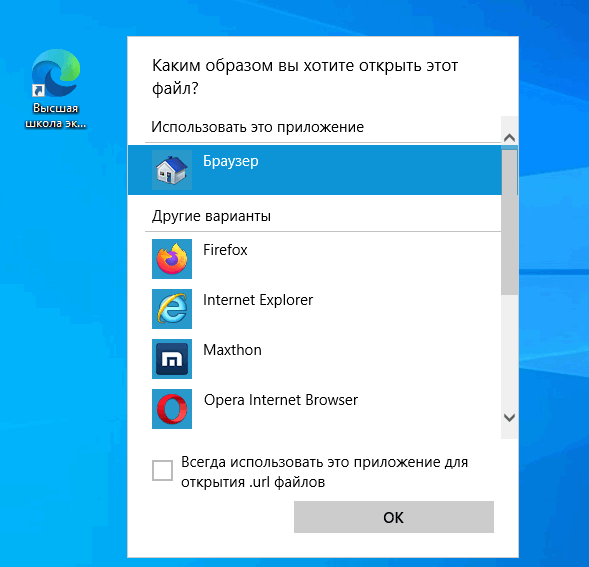Tick the always use this app checkbox
The image size is (589, 567).
pyautogui.click(x=162, y=470)
